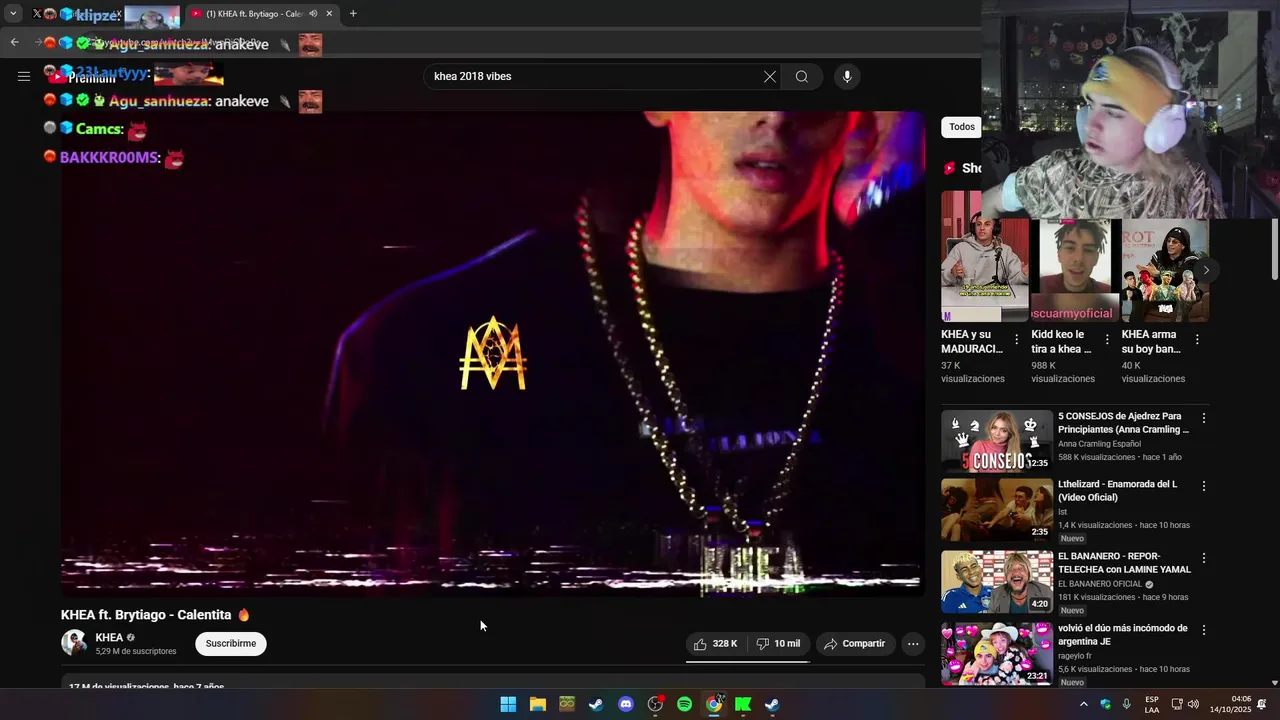Click the video player to pause playback

(493, 354)
